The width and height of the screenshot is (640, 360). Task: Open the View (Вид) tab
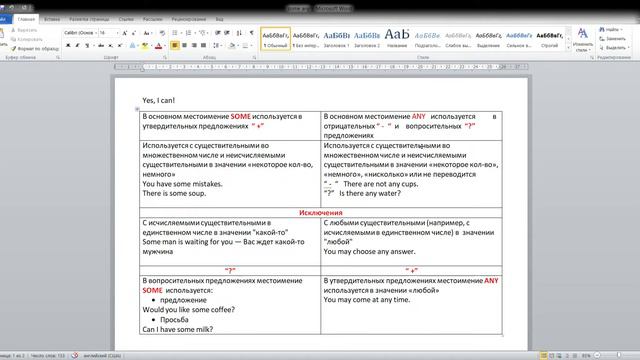219,19
